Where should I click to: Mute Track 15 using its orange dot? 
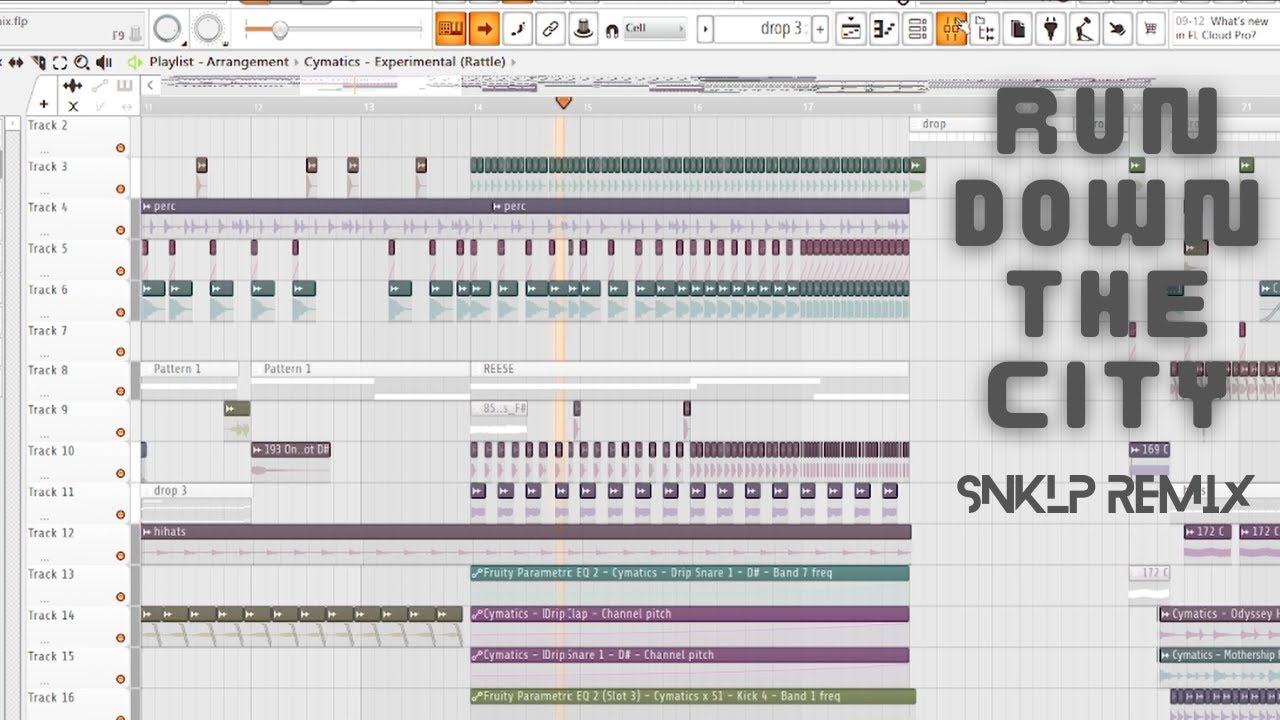[x=120, y=679]
